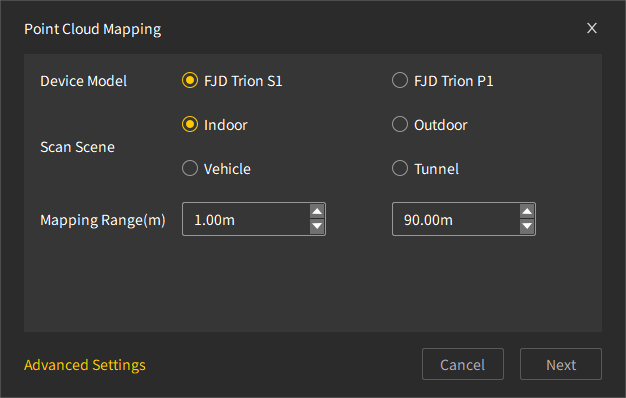This screenshot has width=626, height=398.
Task: Focus the 1.00m mapping range field
Action: click(246, 219)
